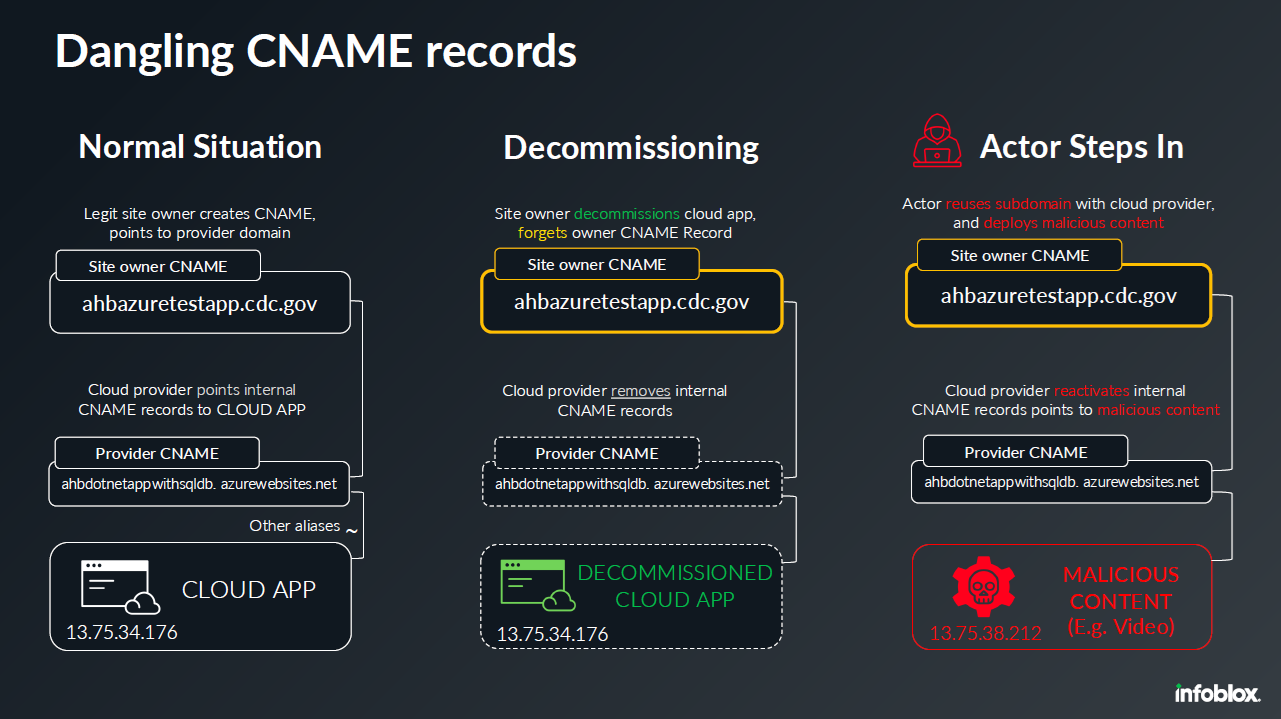Expand the red MALICIOUS CONTENT container
1281x719 pixels.
point(1061,595)
